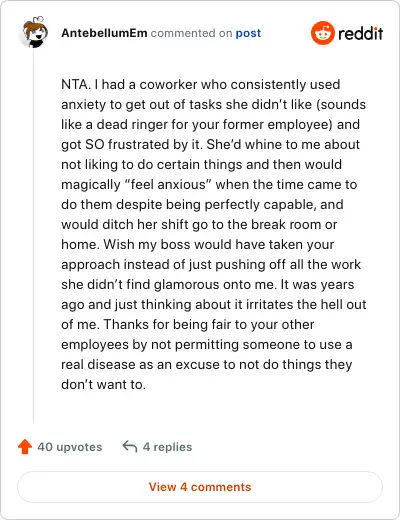Click the final line "don't want to."
This screenshot has height=520, width=400.
[103, 384]
